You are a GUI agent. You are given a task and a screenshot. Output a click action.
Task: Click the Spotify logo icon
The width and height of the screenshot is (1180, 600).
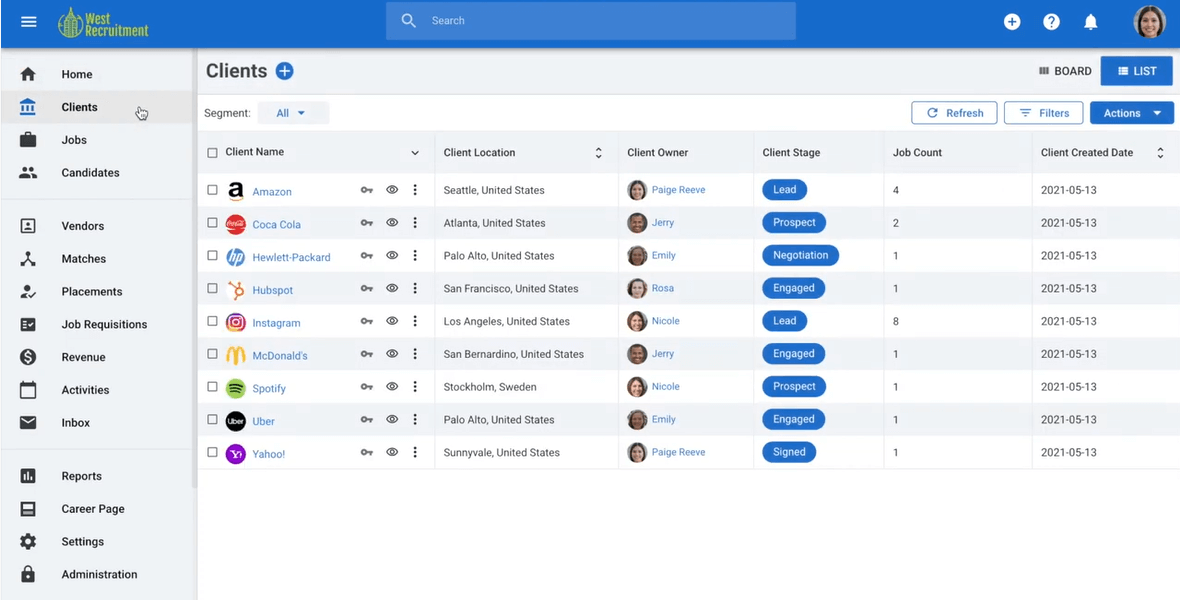[236, 388]
